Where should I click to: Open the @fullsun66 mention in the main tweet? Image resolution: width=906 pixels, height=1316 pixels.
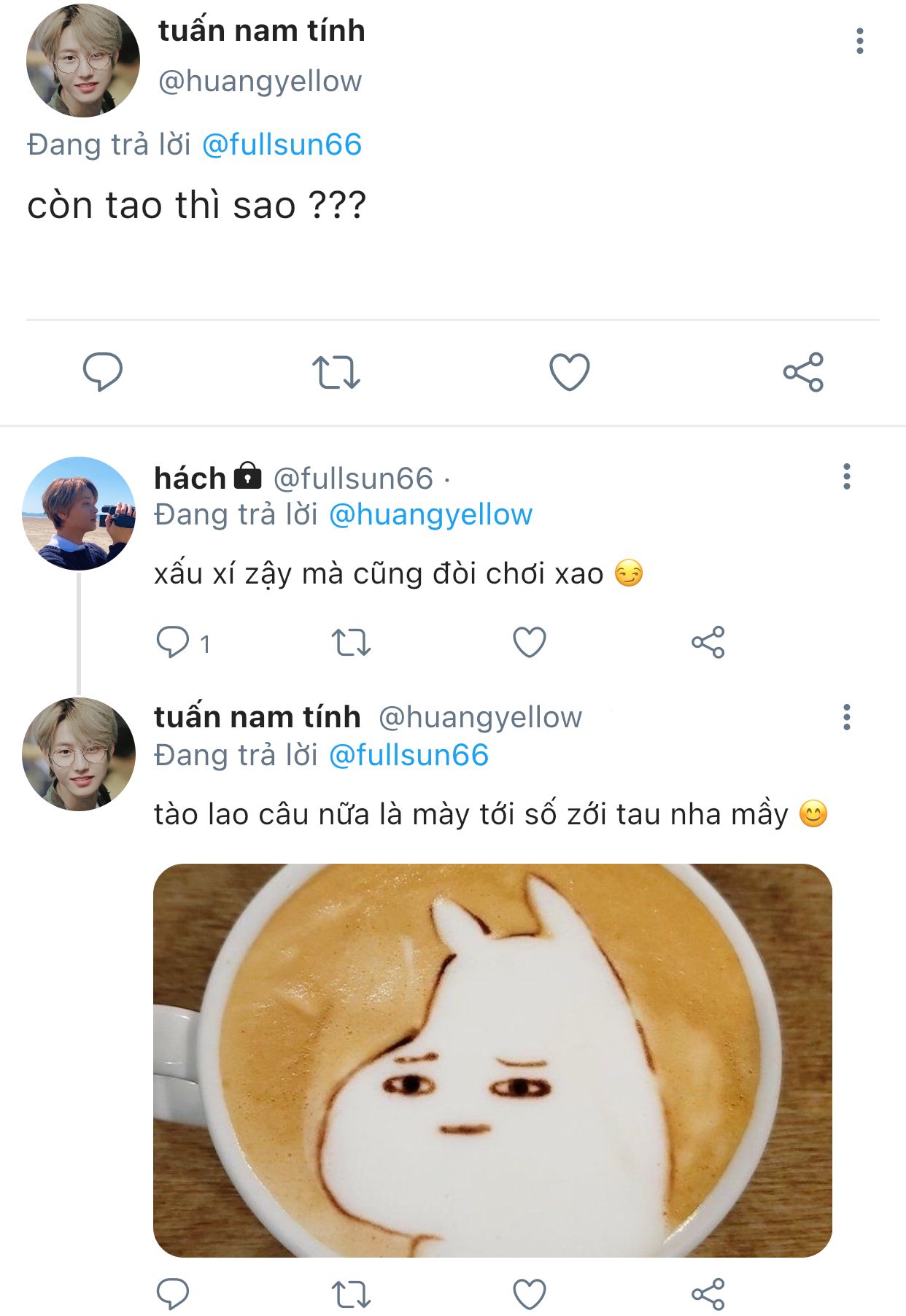(282, 144)
